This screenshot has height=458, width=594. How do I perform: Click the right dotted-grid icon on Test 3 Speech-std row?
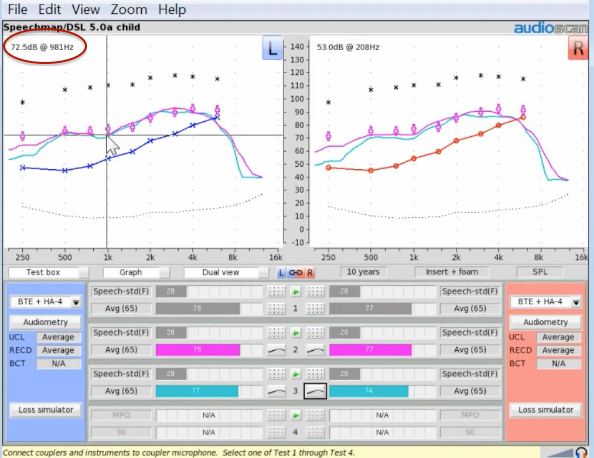tap(315, 374)
